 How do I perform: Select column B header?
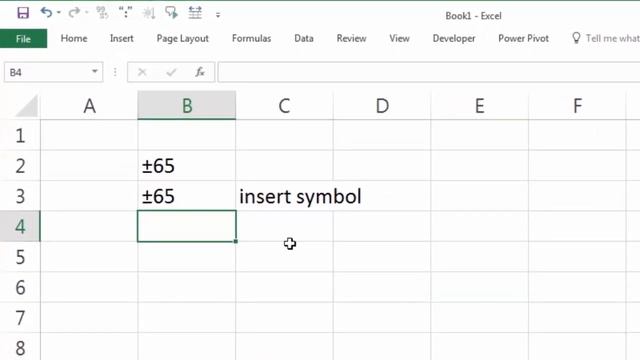point(187,106)
